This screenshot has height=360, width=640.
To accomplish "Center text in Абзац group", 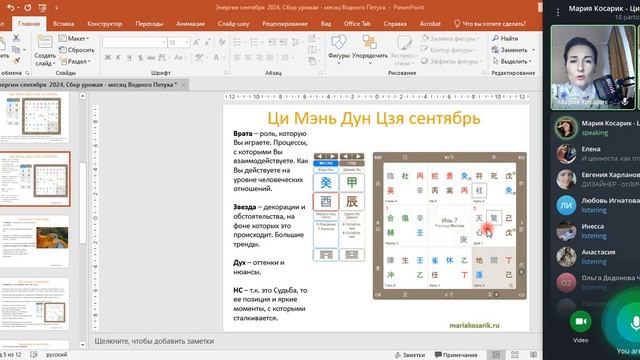I will [248, 58].
